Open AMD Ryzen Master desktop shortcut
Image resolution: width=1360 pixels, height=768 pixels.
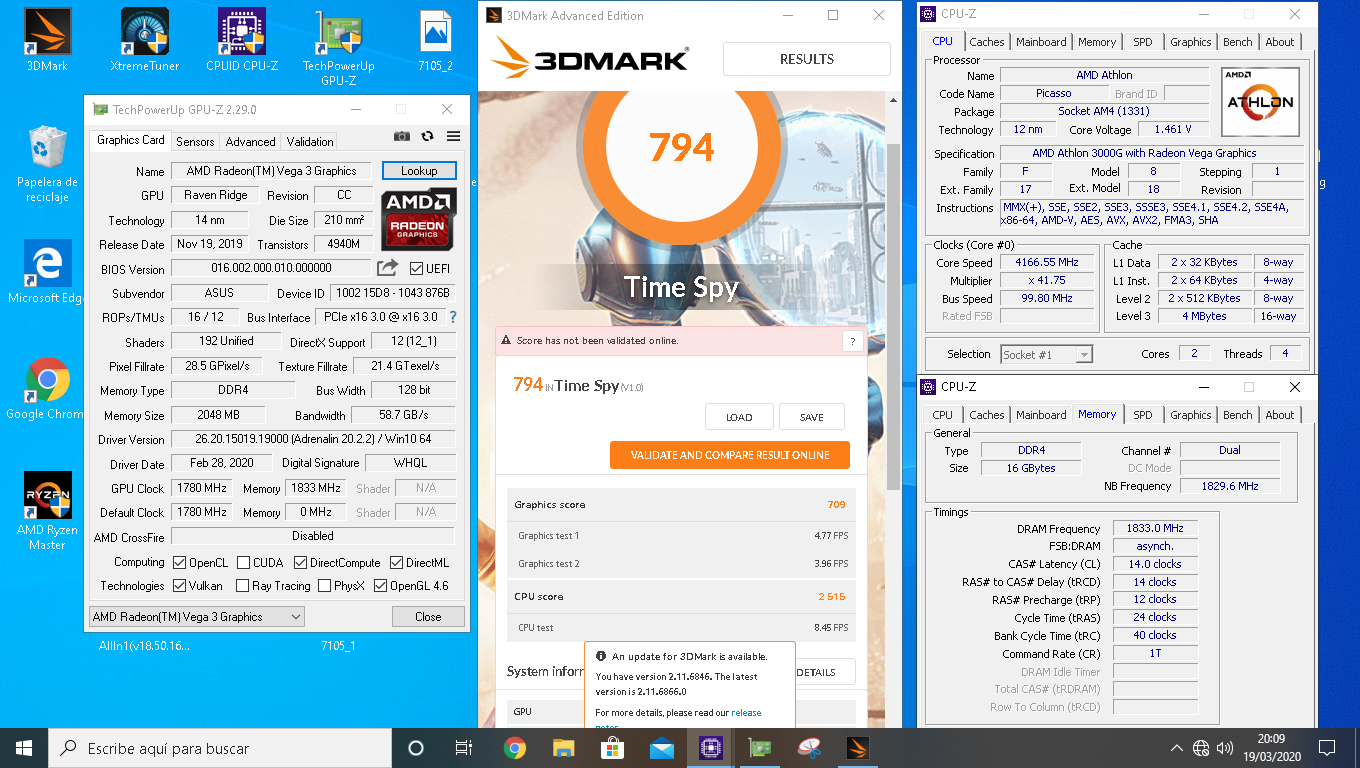pyautogui.click(x=47, y=510)
